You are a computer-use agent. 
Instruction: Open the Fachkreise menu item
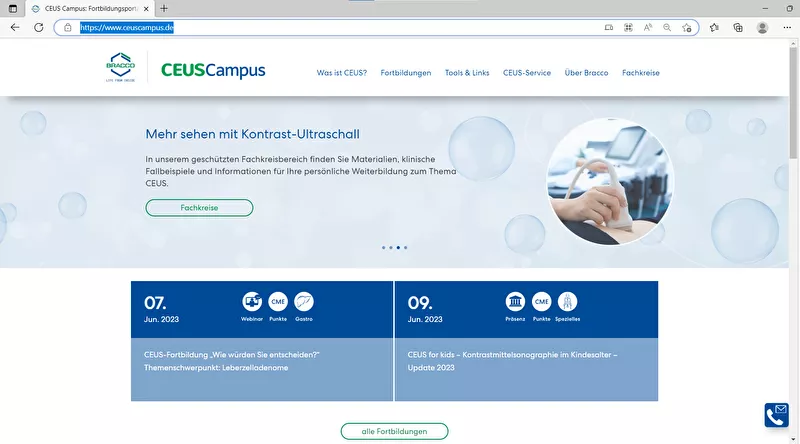pyautogui.click(x=641, y=73)
